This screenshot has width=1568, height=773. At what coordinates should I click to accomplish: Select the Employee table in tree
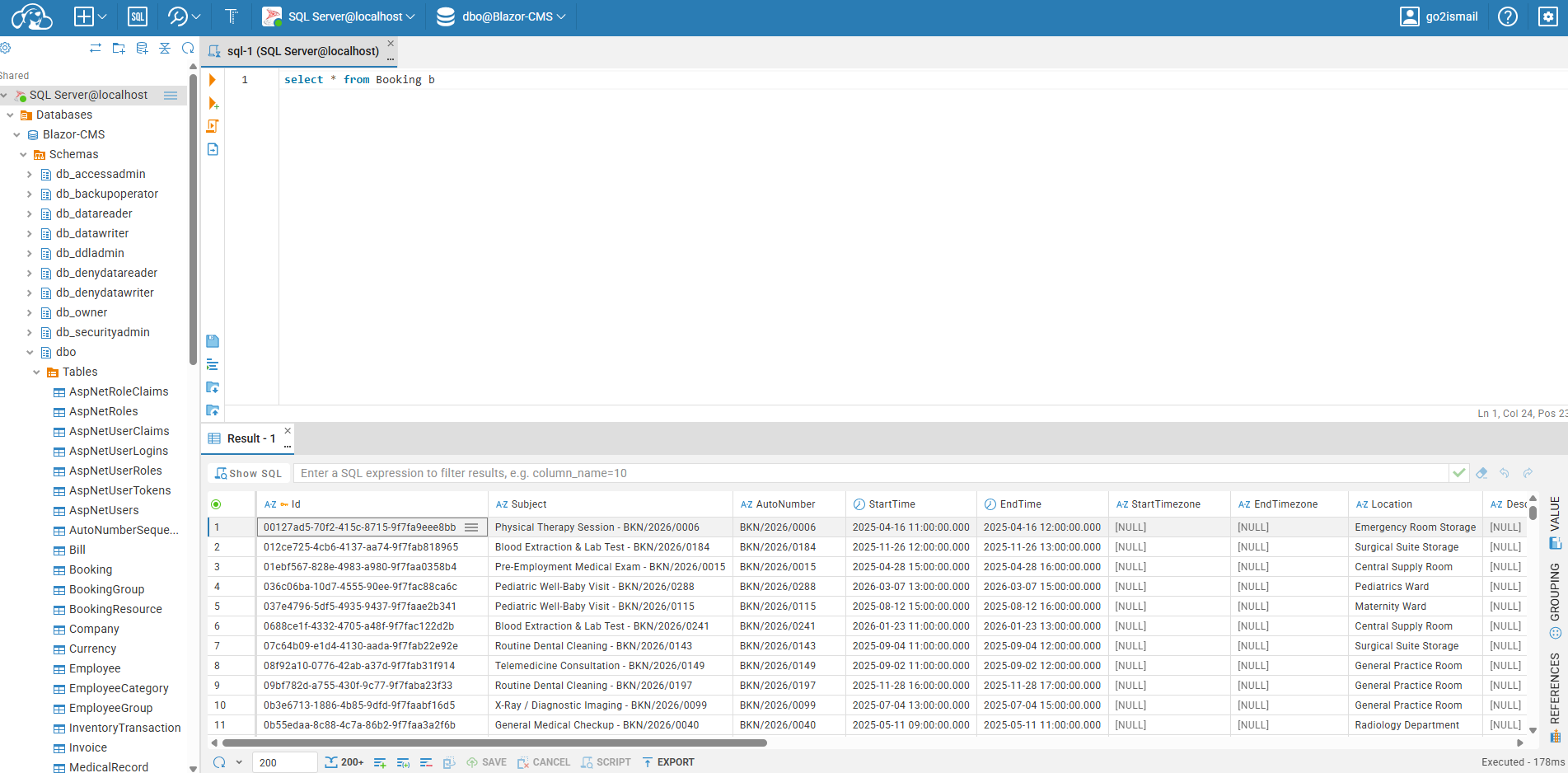coord(95,668)
